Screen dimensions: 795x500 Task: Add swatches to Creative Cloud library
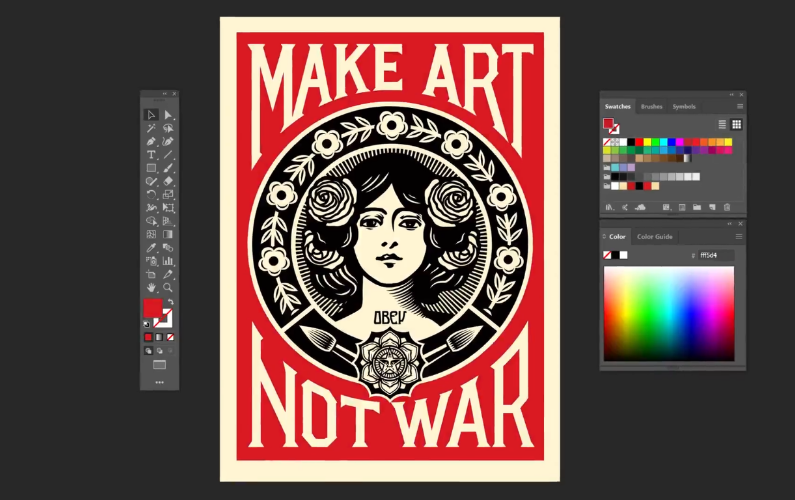pos(640,207)
